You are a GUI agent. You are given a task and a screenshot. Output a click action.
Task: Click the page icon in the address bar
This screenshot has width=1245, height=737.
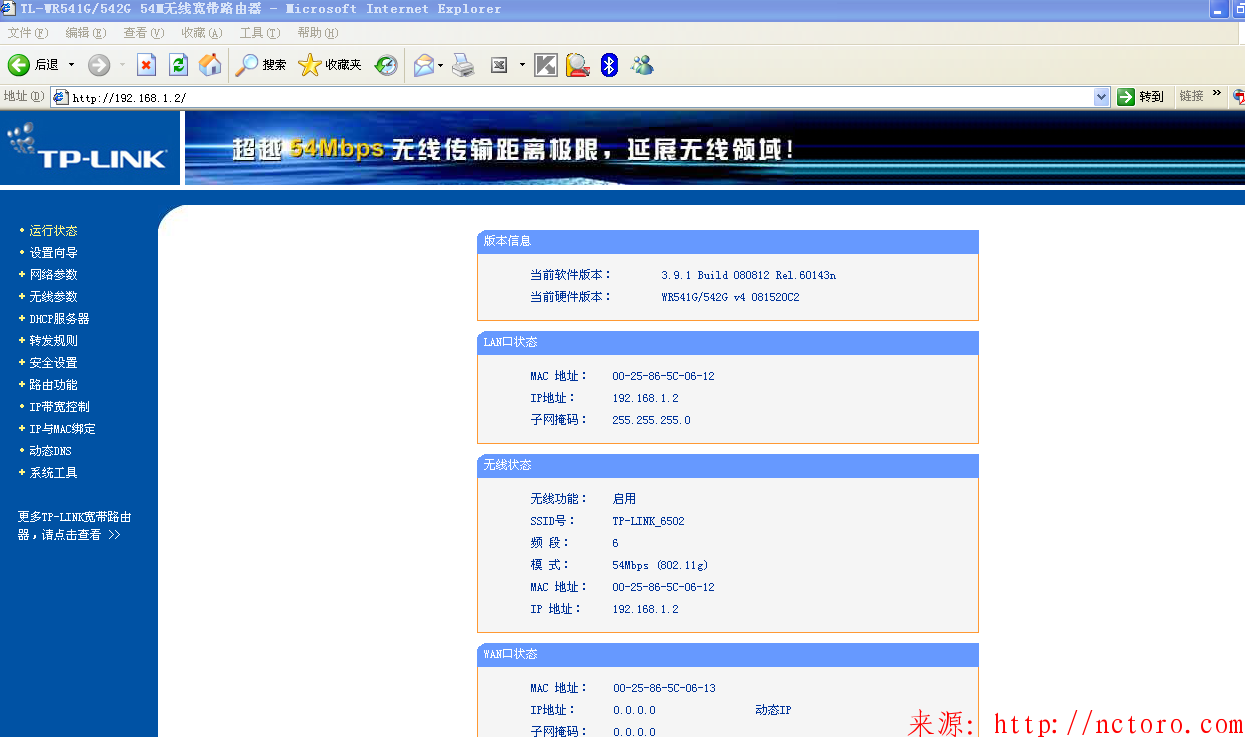[x=60, y=97]
